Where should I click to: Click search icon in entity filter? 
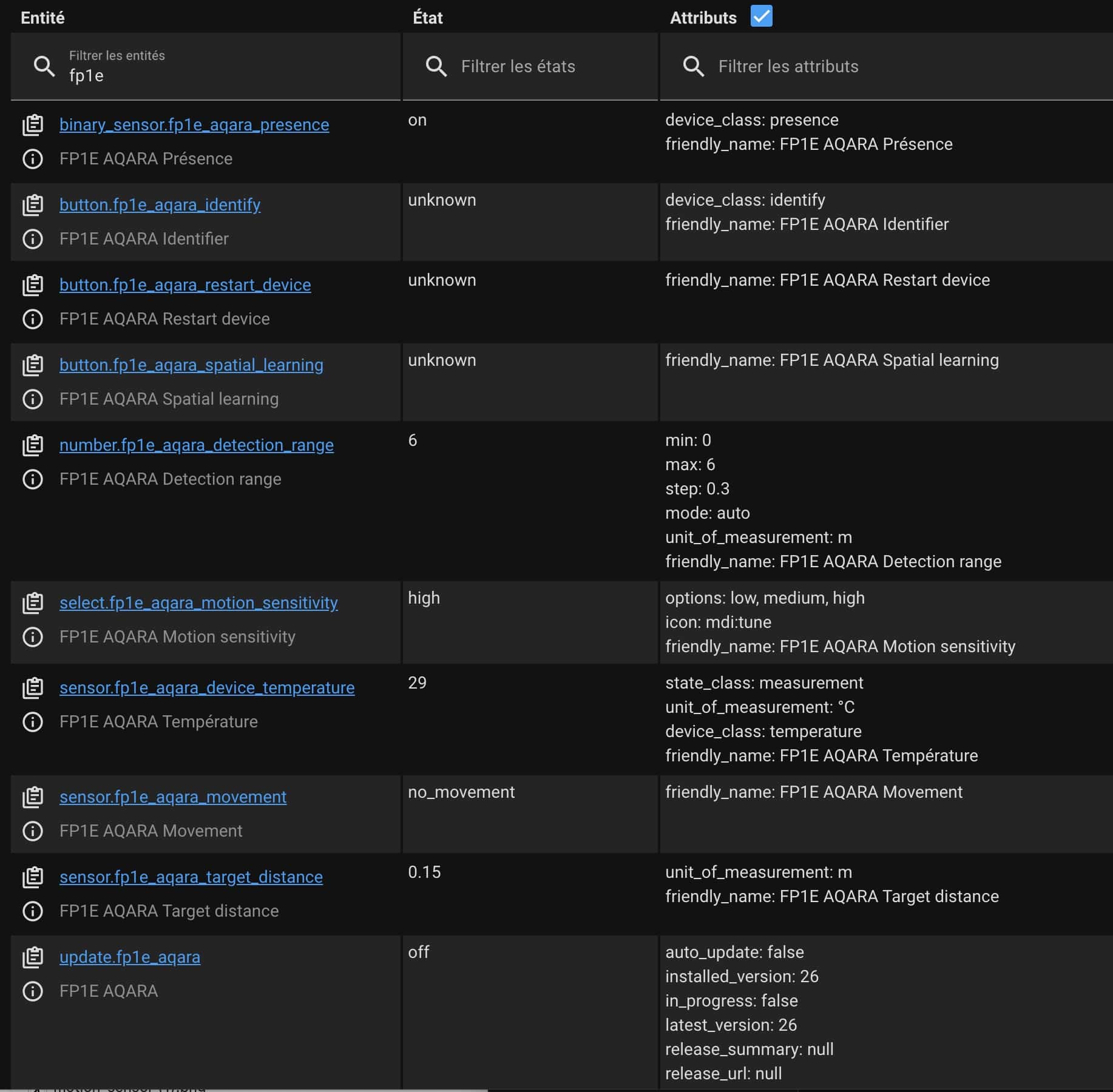pos(44,66)
